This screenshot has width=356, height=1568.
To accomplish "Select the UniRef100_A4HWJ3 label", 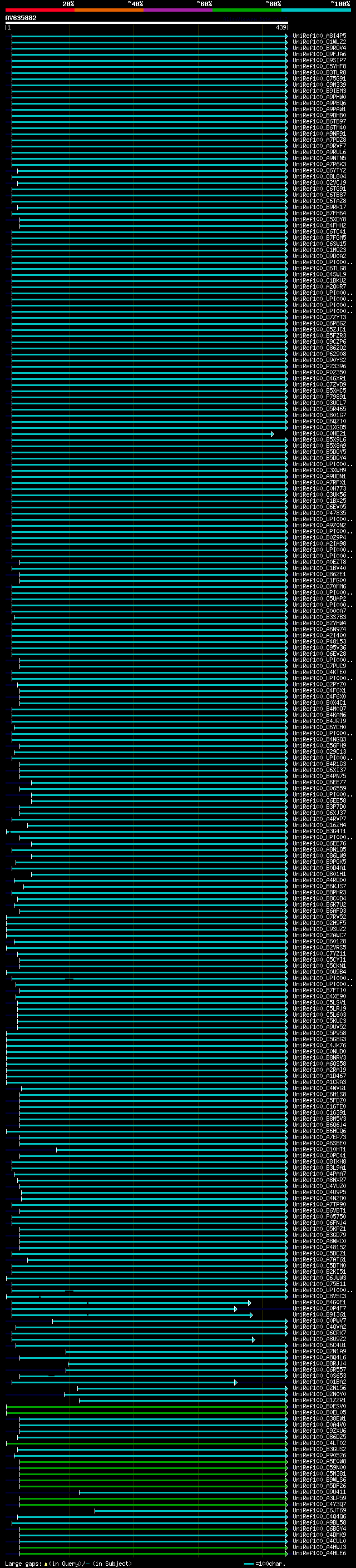I will coord(319,1547).
